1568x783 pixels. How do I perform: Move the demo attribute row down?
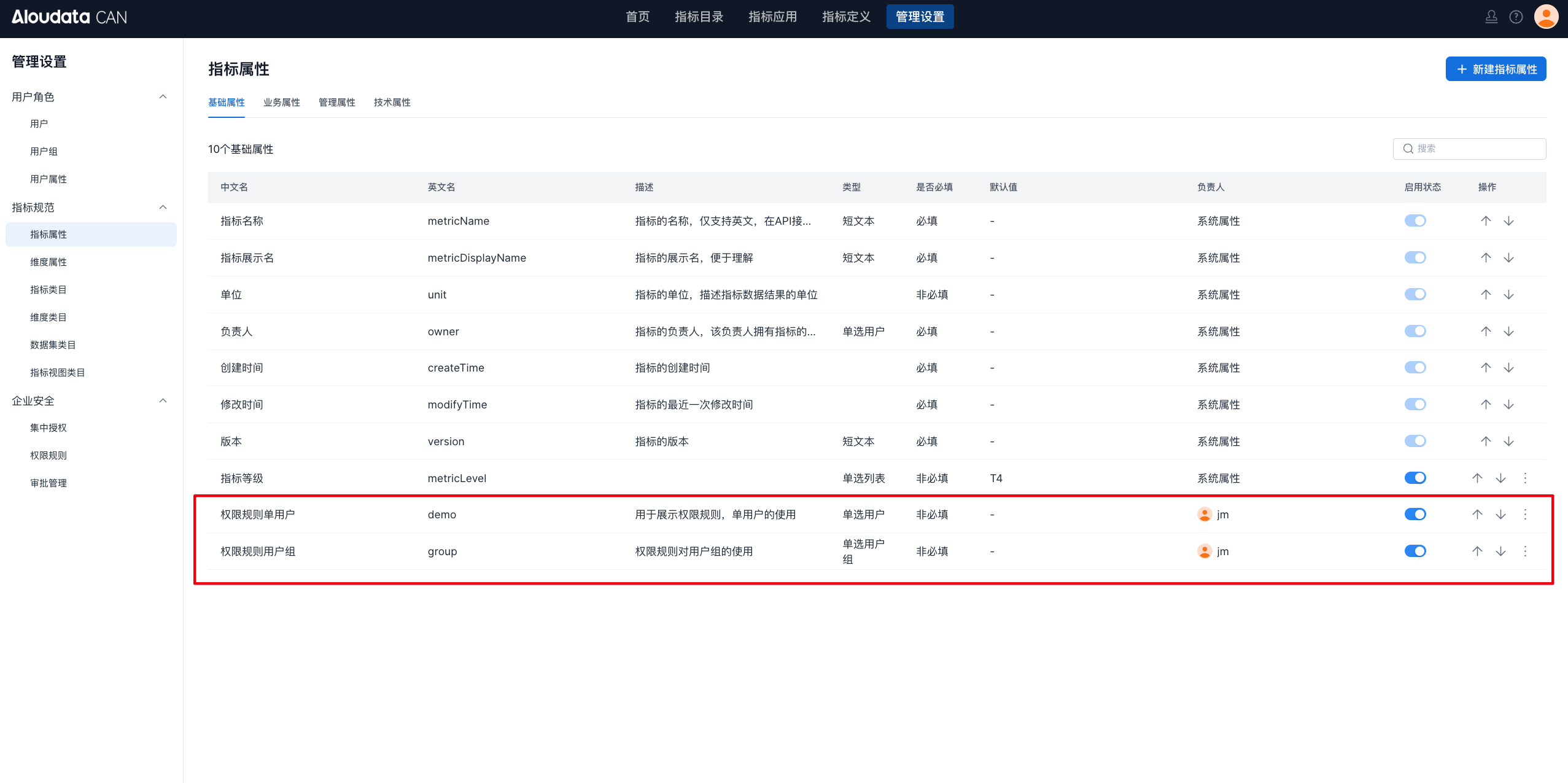pyautogui.click(x=1500, y=515)
